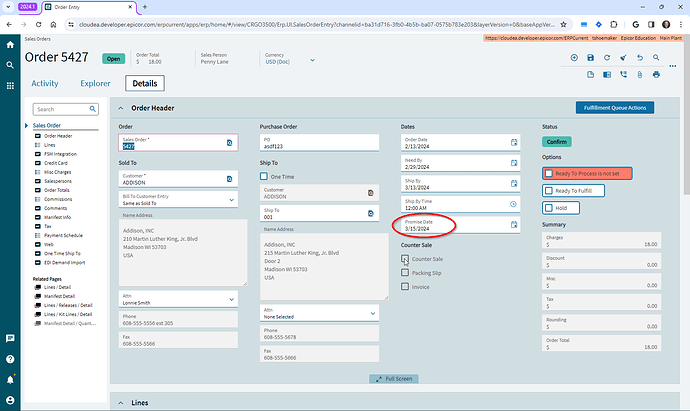Click the magnifier search icon in the order toolbar
690x411 pixels.
click(656, 58)
